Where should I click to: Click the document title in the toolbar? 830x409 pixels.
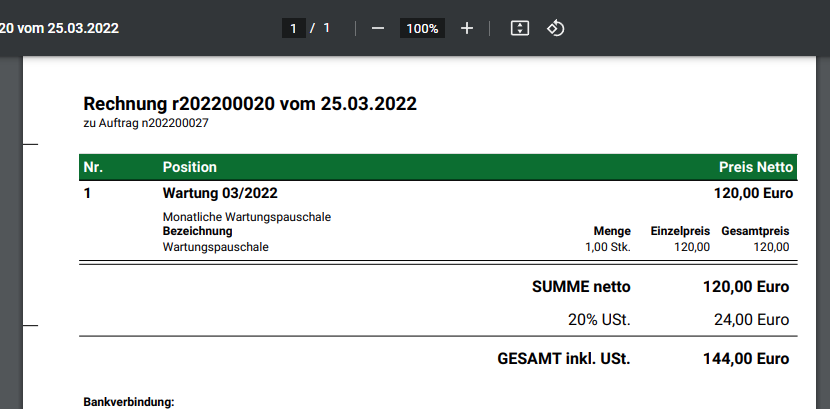(60, 28)
